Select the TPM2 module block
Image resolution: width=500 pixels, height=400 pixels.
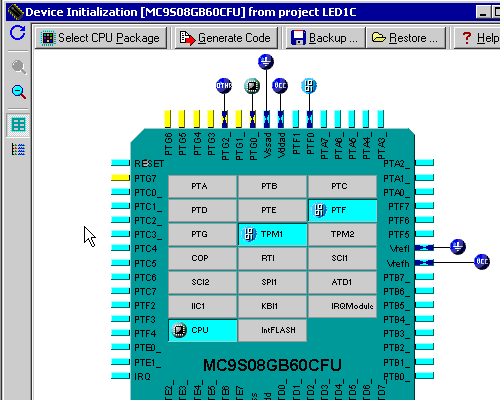coord(342,234)
